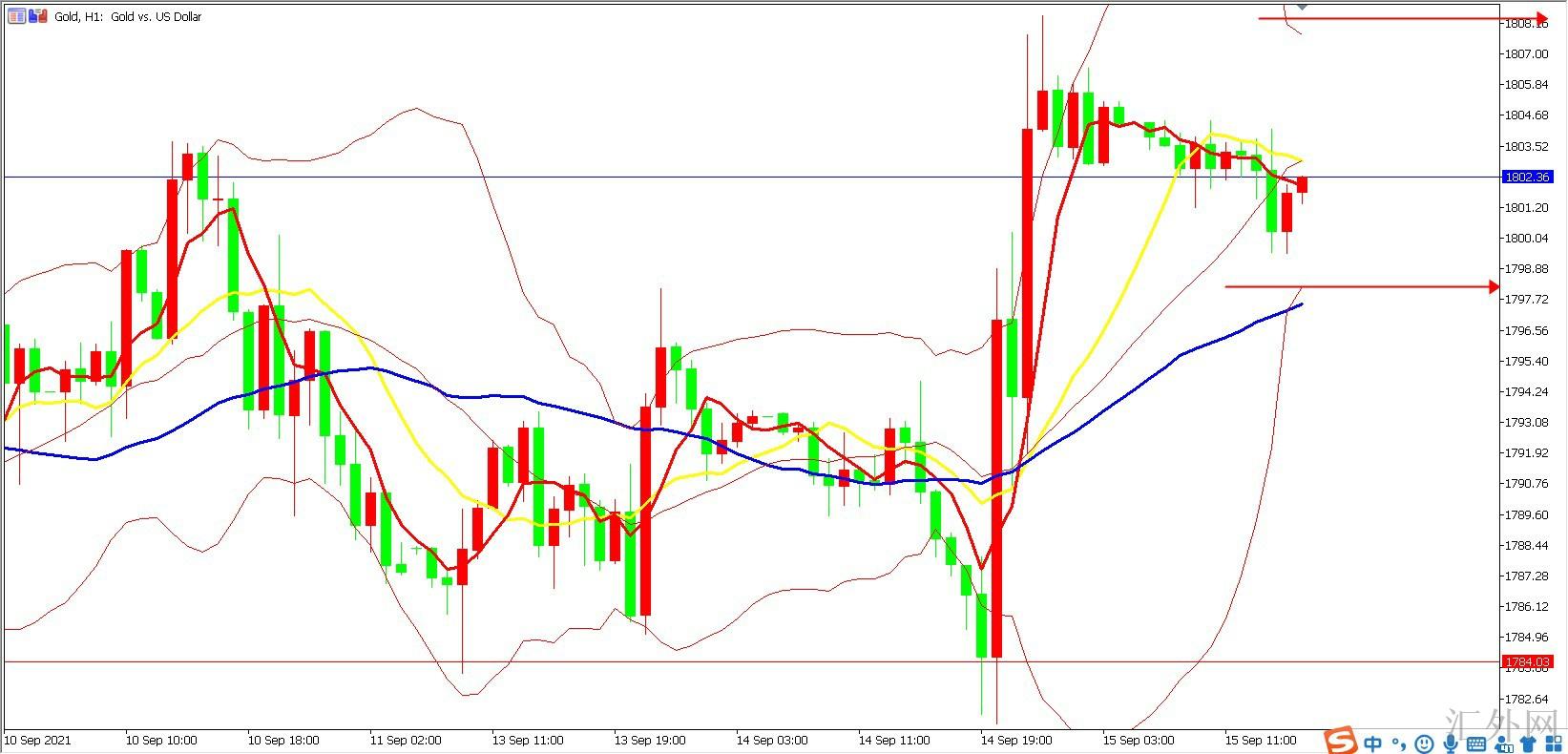This screenshot has height=754, width=1568.
Task: Open the user account icon with badge
Action: [x=1503, y=744]
